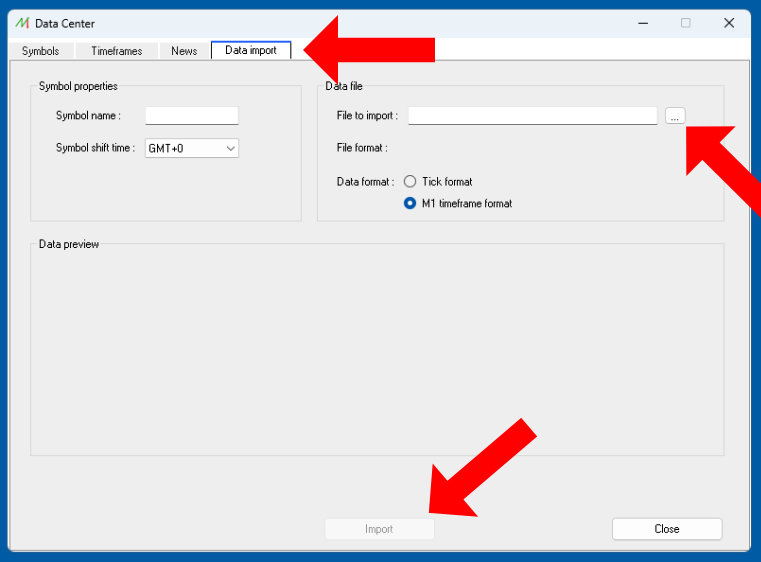Close the Data Center window with X
This screenshot has height=562, width=761.
(729, 23)
